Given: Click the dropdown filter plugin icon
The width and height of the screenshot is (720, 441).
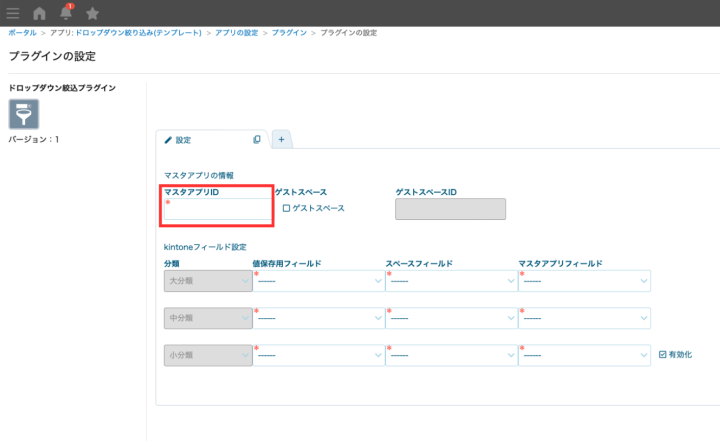Looking at the screenshot, I should pyautogui.click(x=24, y=113).
